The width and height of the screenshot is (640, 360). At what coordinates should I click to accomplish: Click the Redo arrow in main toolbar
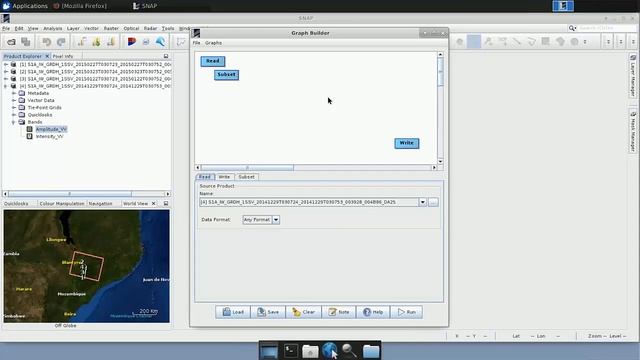pyautogui.click(x=61, y=42)
